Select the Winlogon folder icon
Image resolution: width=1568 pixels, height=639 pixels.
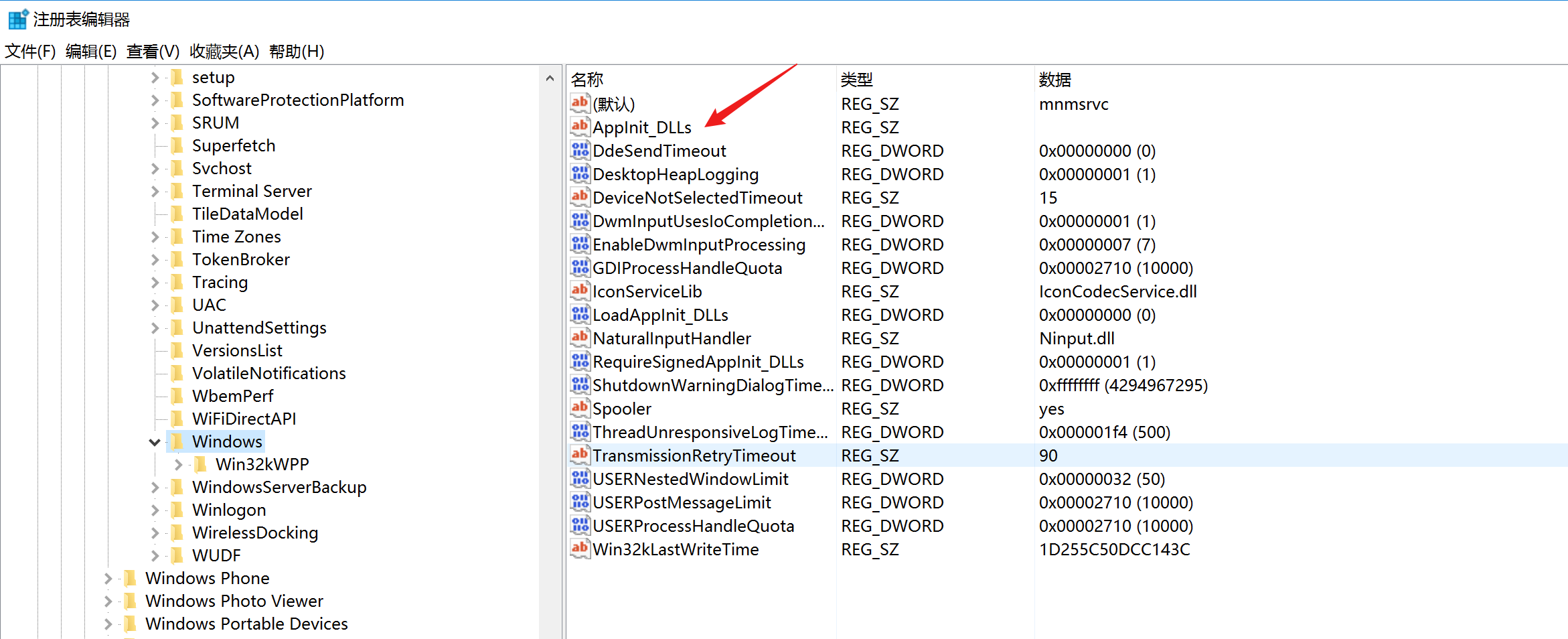177,510
